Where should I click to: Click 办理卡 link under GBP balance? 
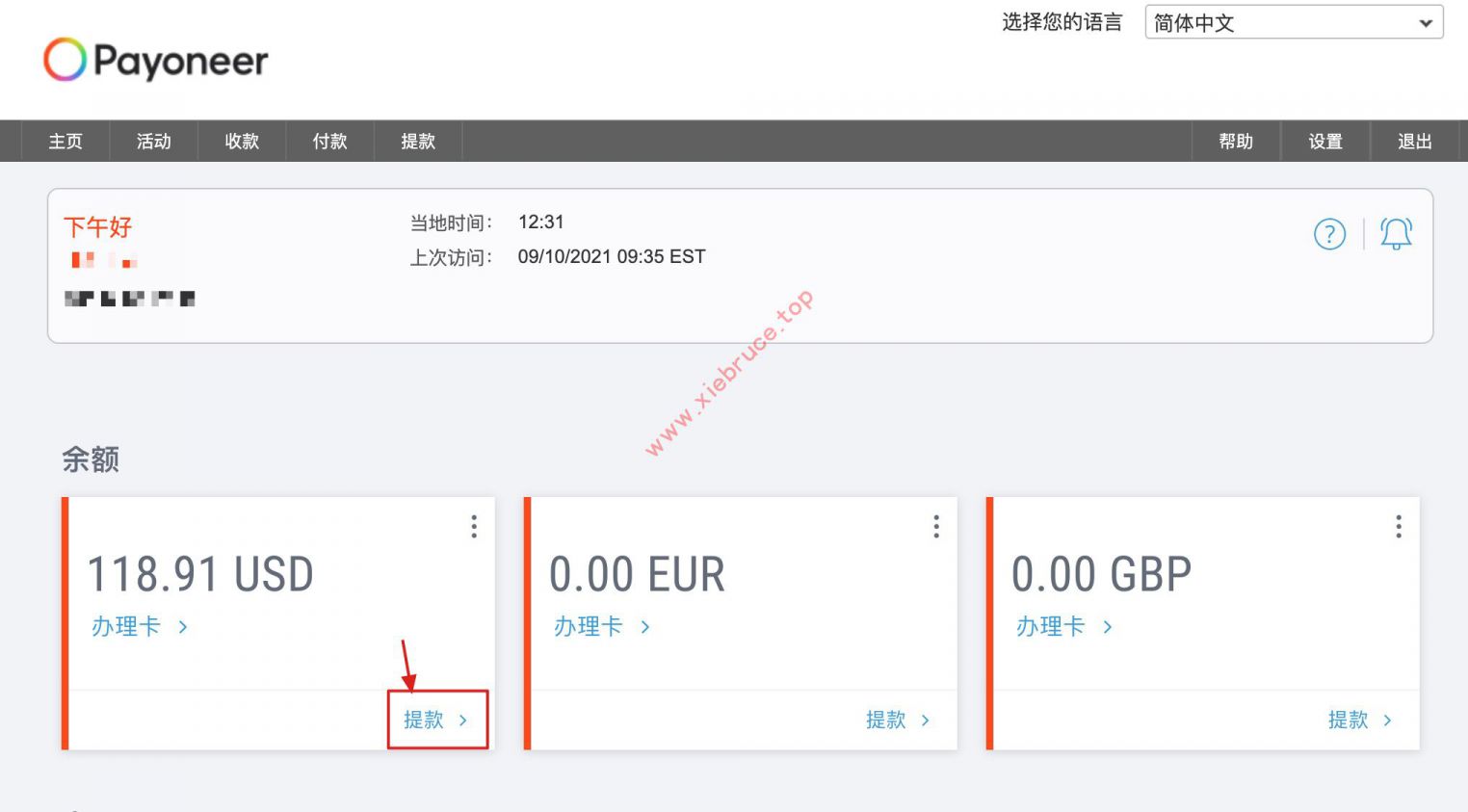click(x=1064, y=627)
